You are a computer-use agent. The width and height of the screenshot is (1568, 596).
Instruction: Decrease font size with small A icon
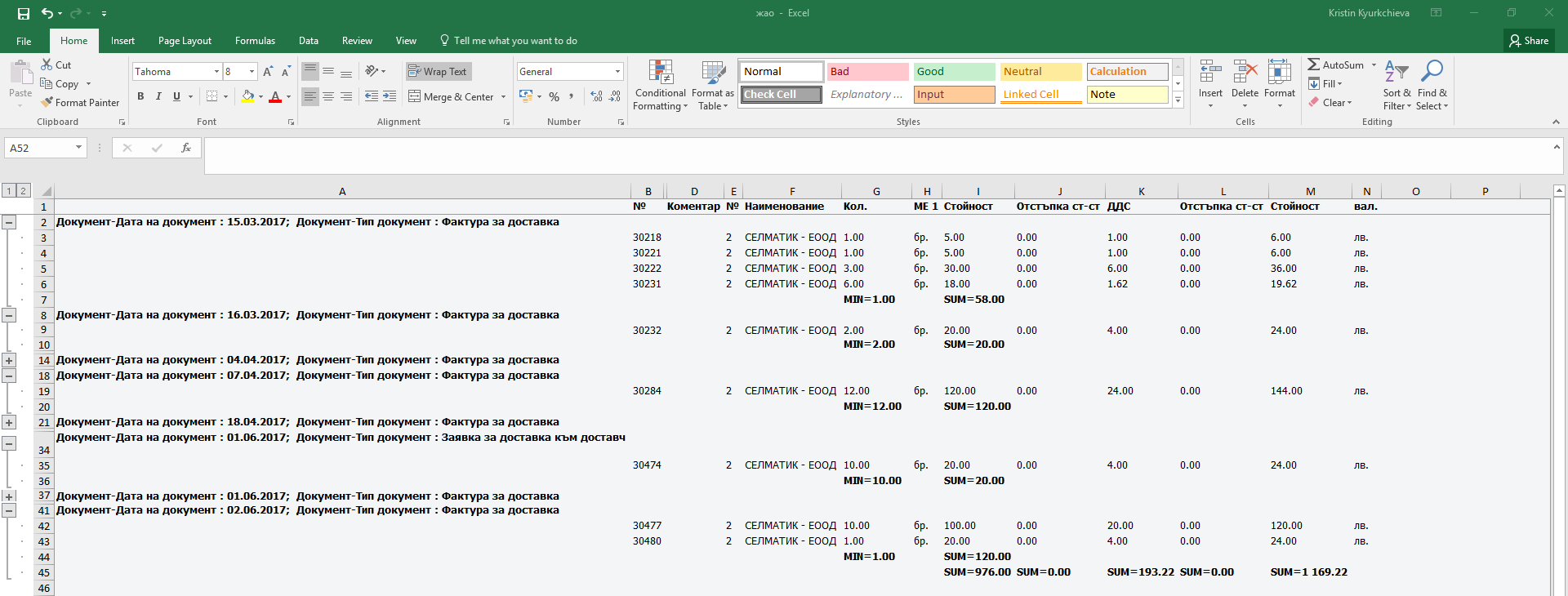pos(286,72)
